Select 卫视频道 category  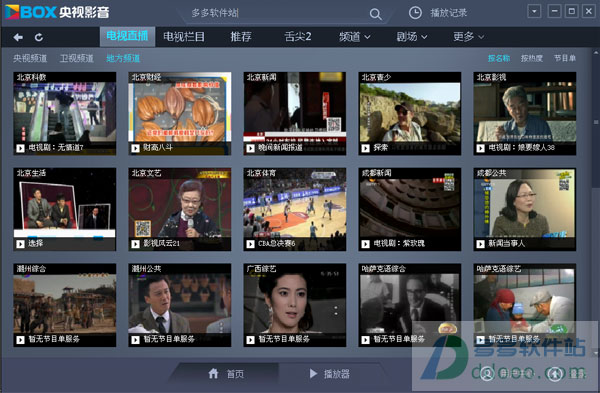point(77,58)
